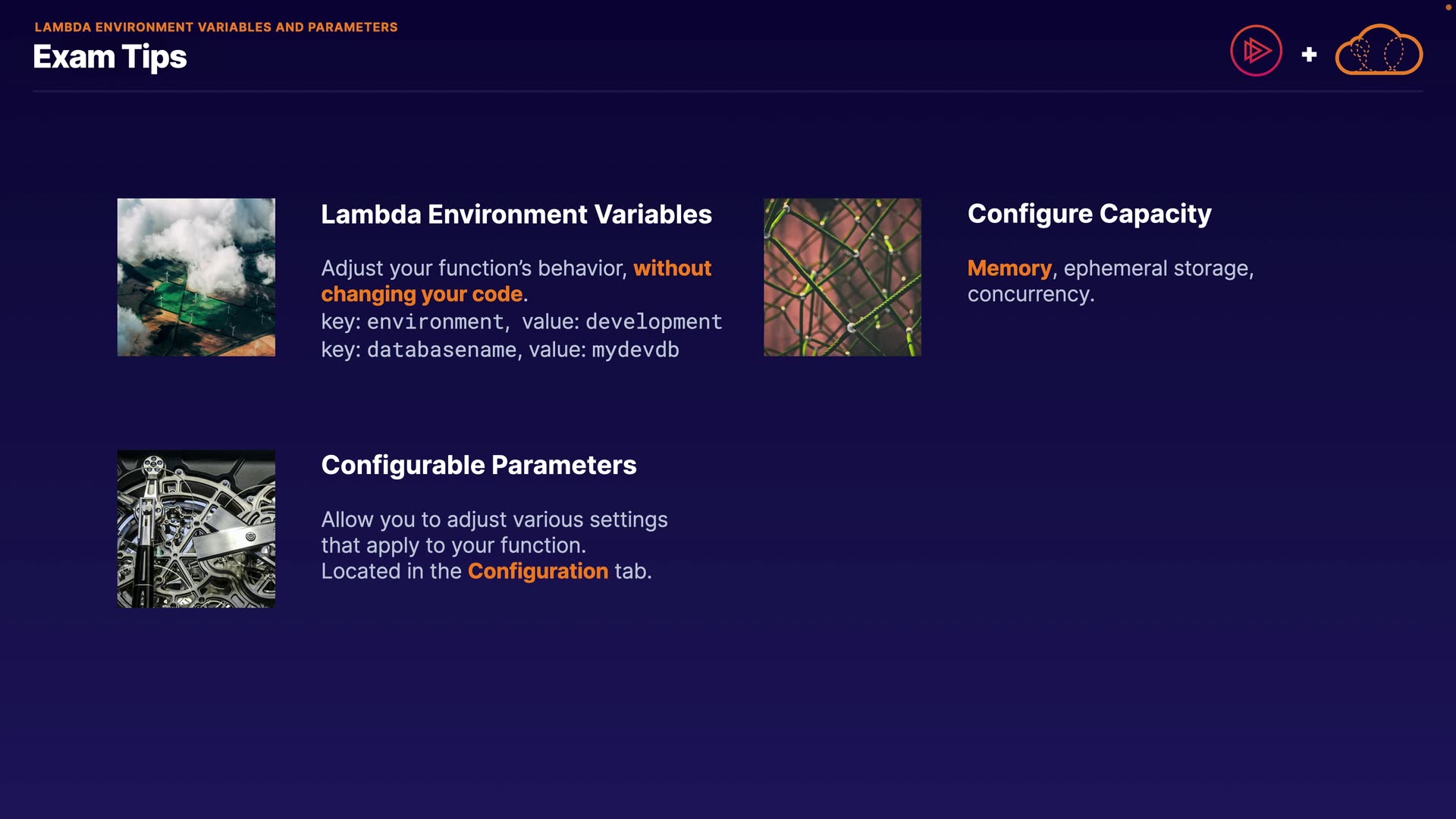This screenshot has width=1456, height=819.
Task: Select the aerial clouds and fields thumbnail
Action: coord(196,278)
